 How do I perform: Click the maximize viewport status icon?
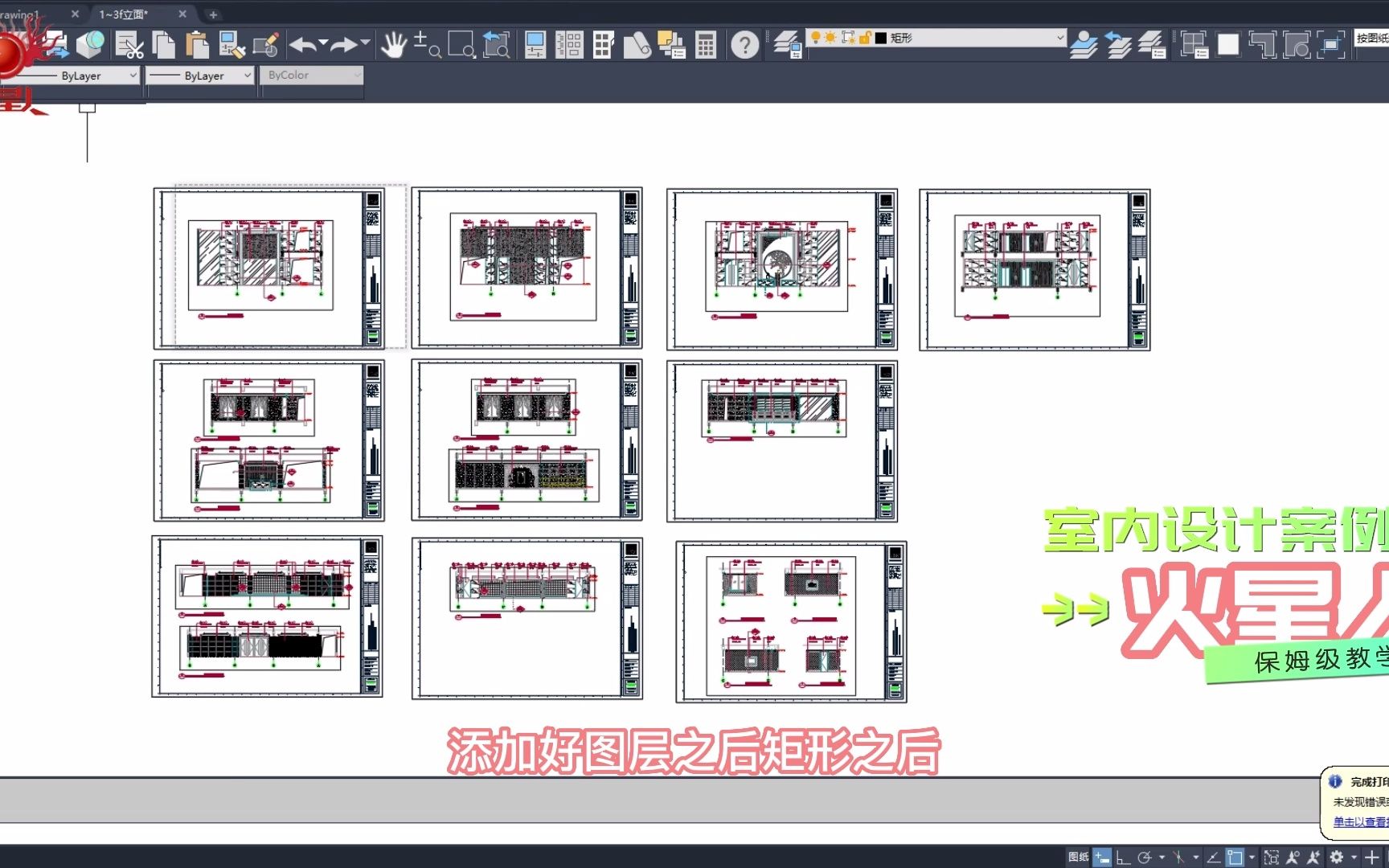tap(1272, 857)
